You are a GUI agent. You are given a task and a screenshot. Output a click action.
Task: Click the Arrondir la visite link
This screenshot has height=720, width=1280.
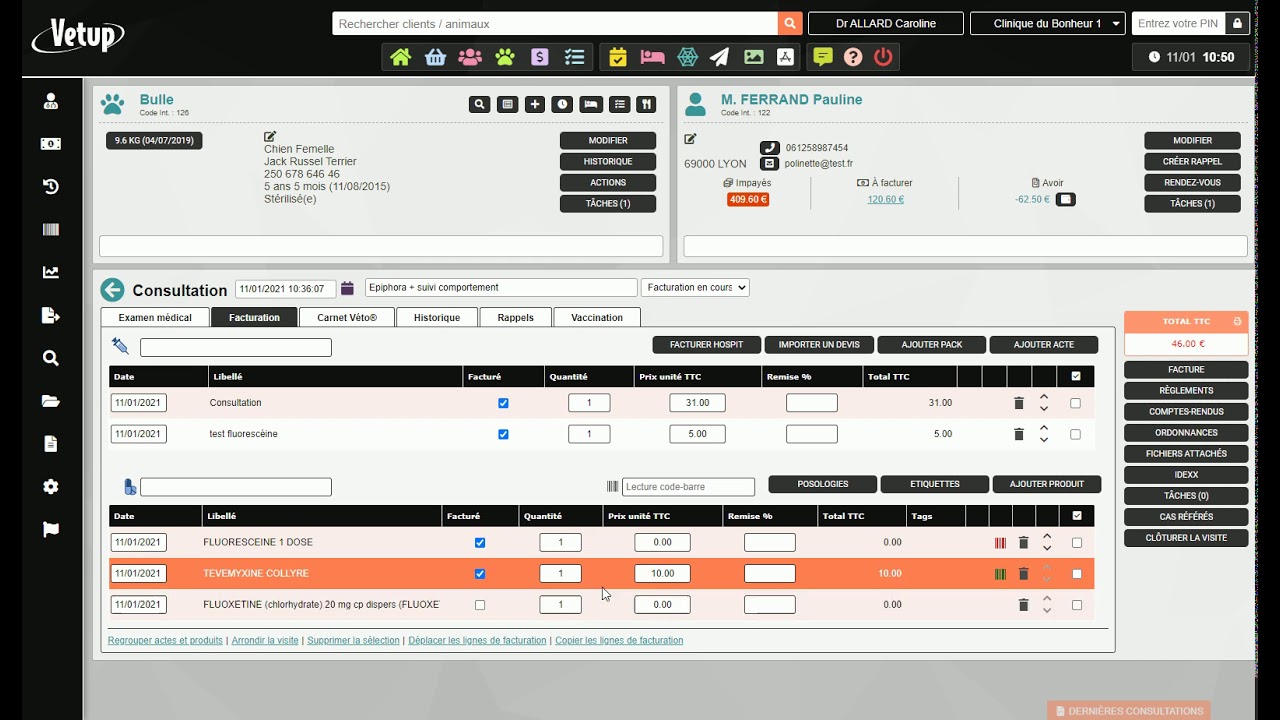point(265,640)
